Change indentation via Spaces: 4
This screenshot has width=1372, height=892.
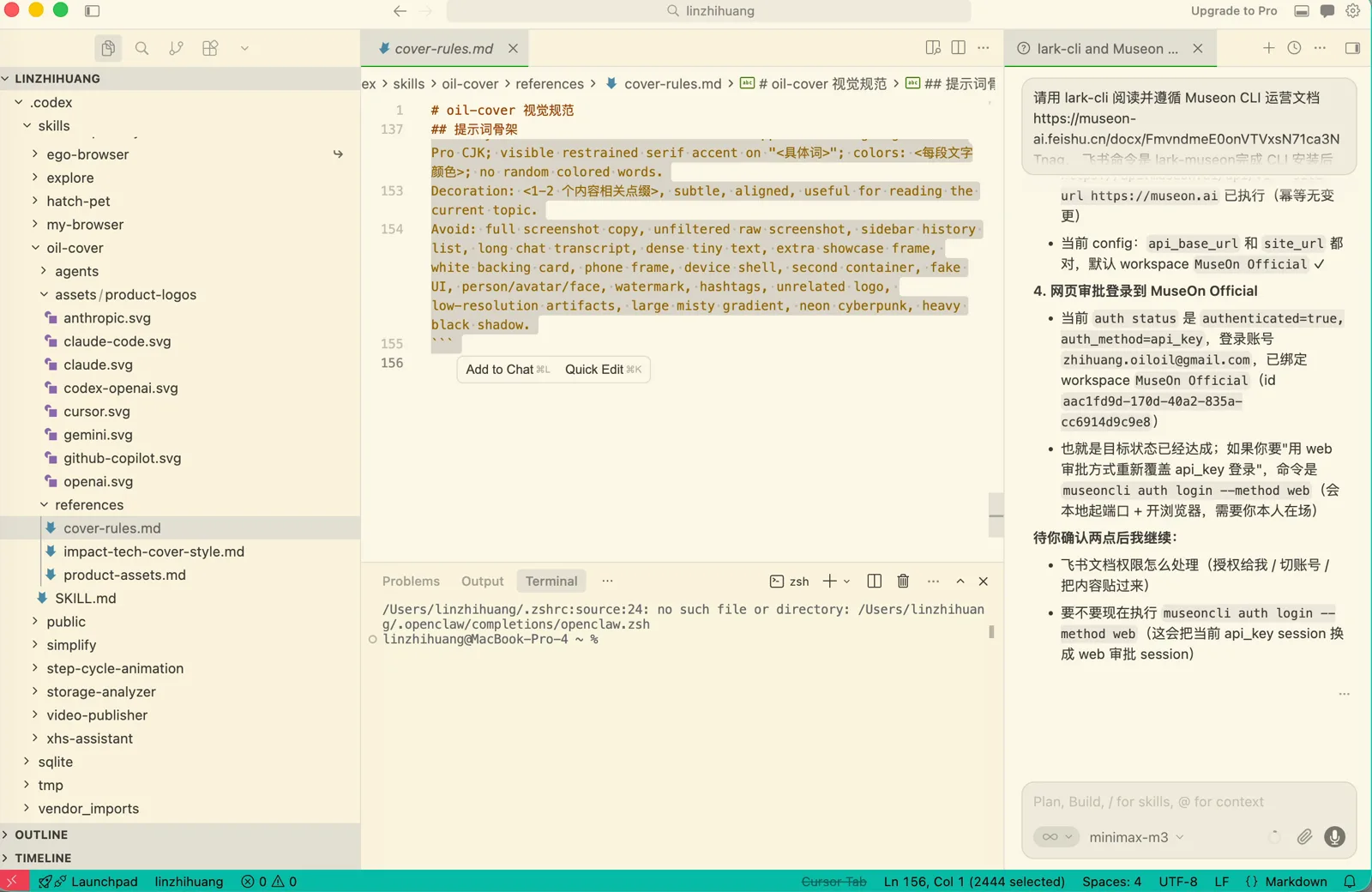[x=1111, y=882]
